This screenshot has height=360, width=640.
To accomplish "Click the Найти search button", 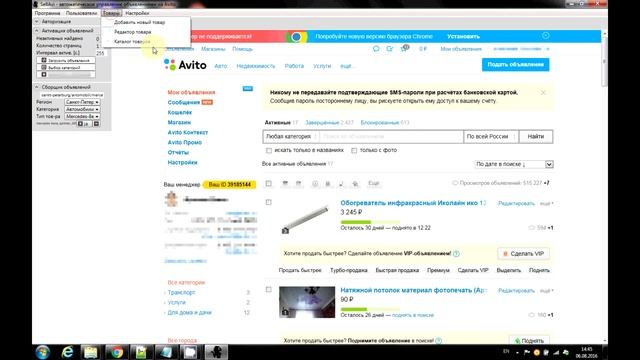I will click(x=536, y=136).
